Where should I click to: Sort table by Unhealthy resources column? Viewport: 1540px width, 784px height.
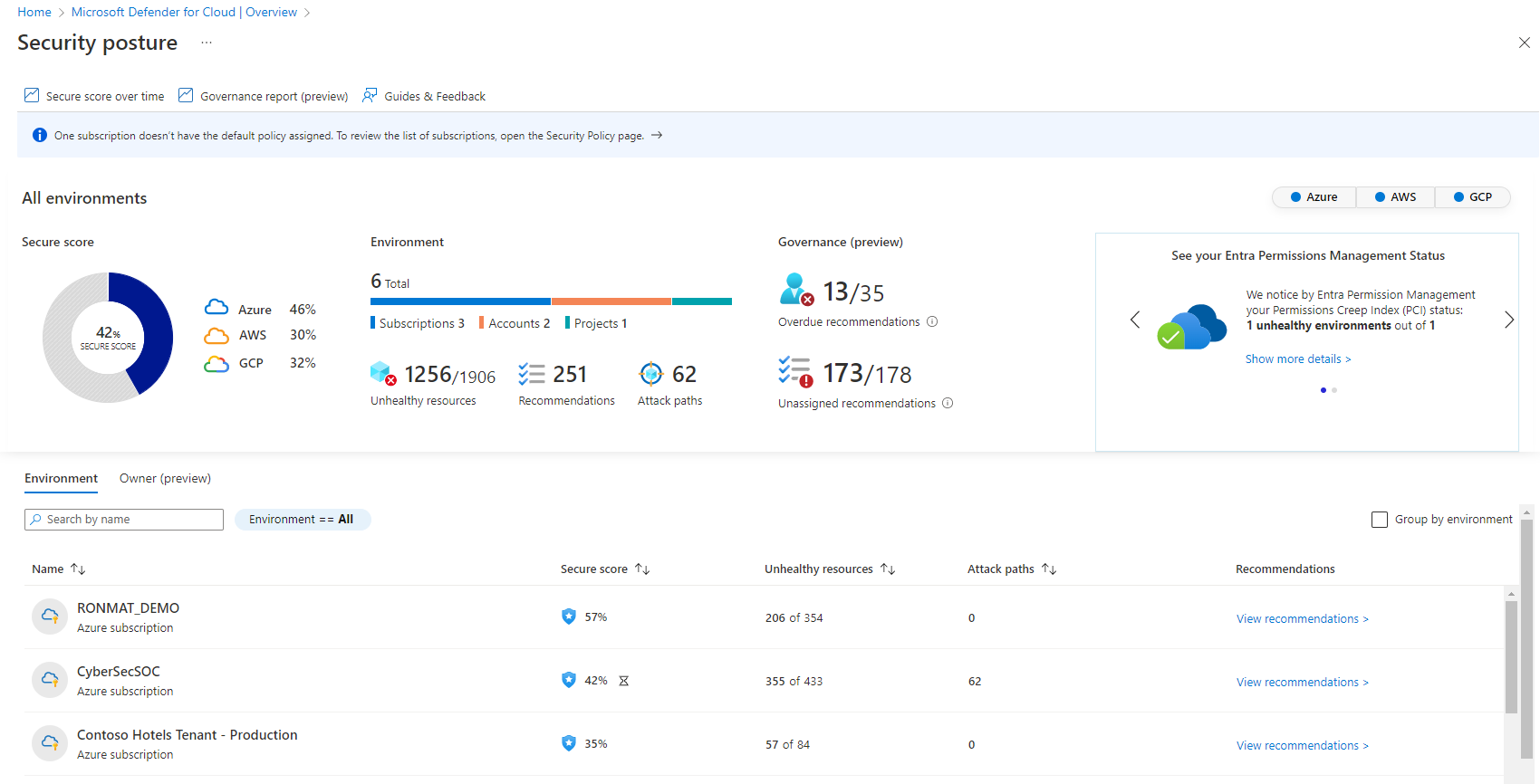[x=888, y=569]
